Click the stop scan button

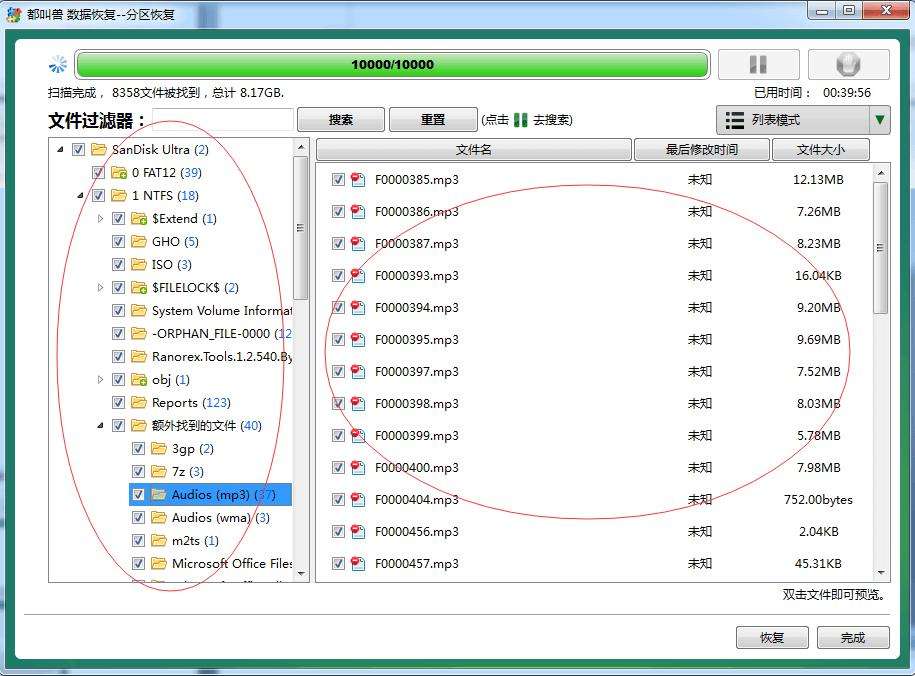(848, 65)
